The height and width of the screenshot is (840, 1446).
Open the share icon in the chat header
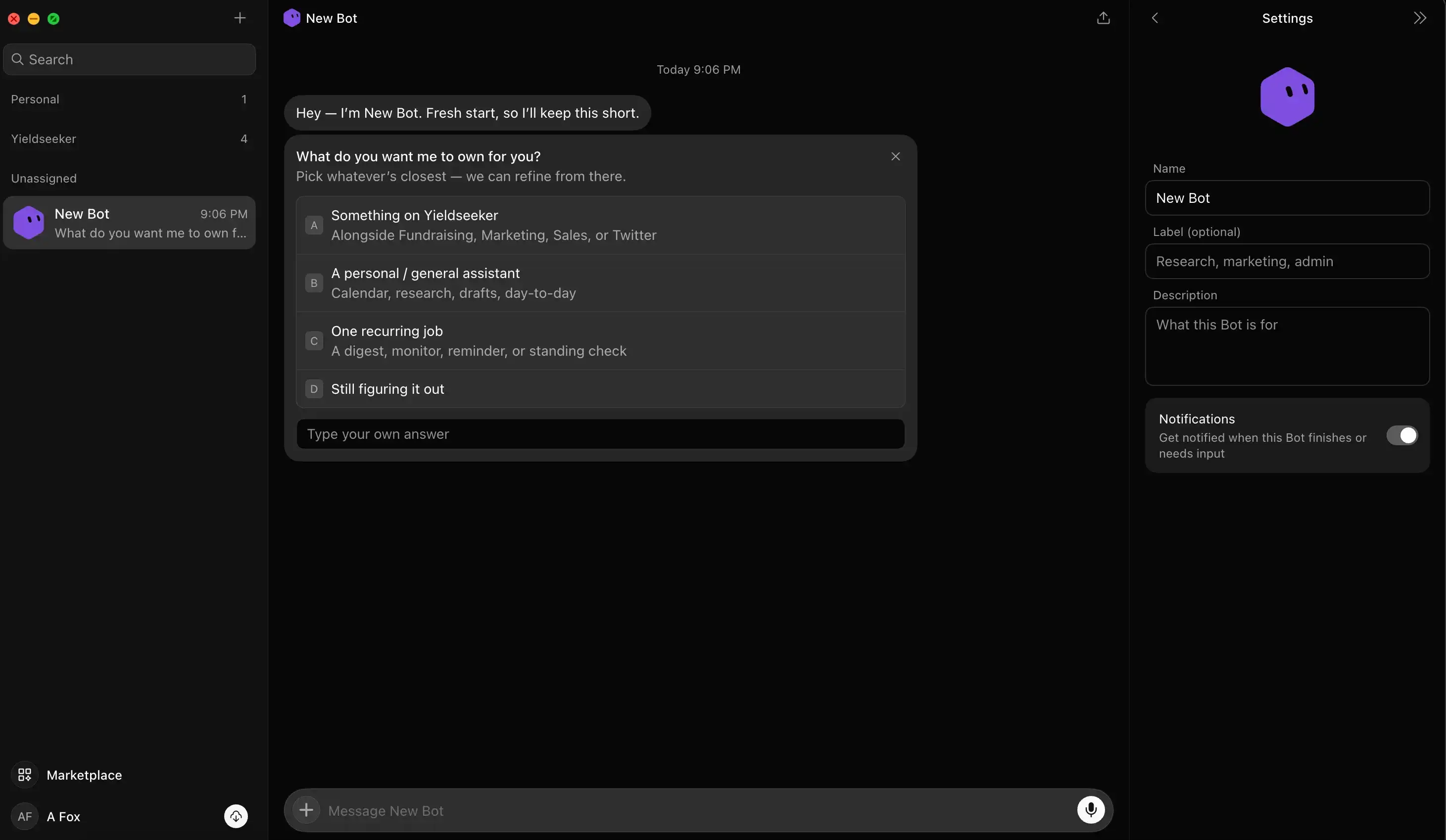pyautogui.click(x=1103, y=18)
